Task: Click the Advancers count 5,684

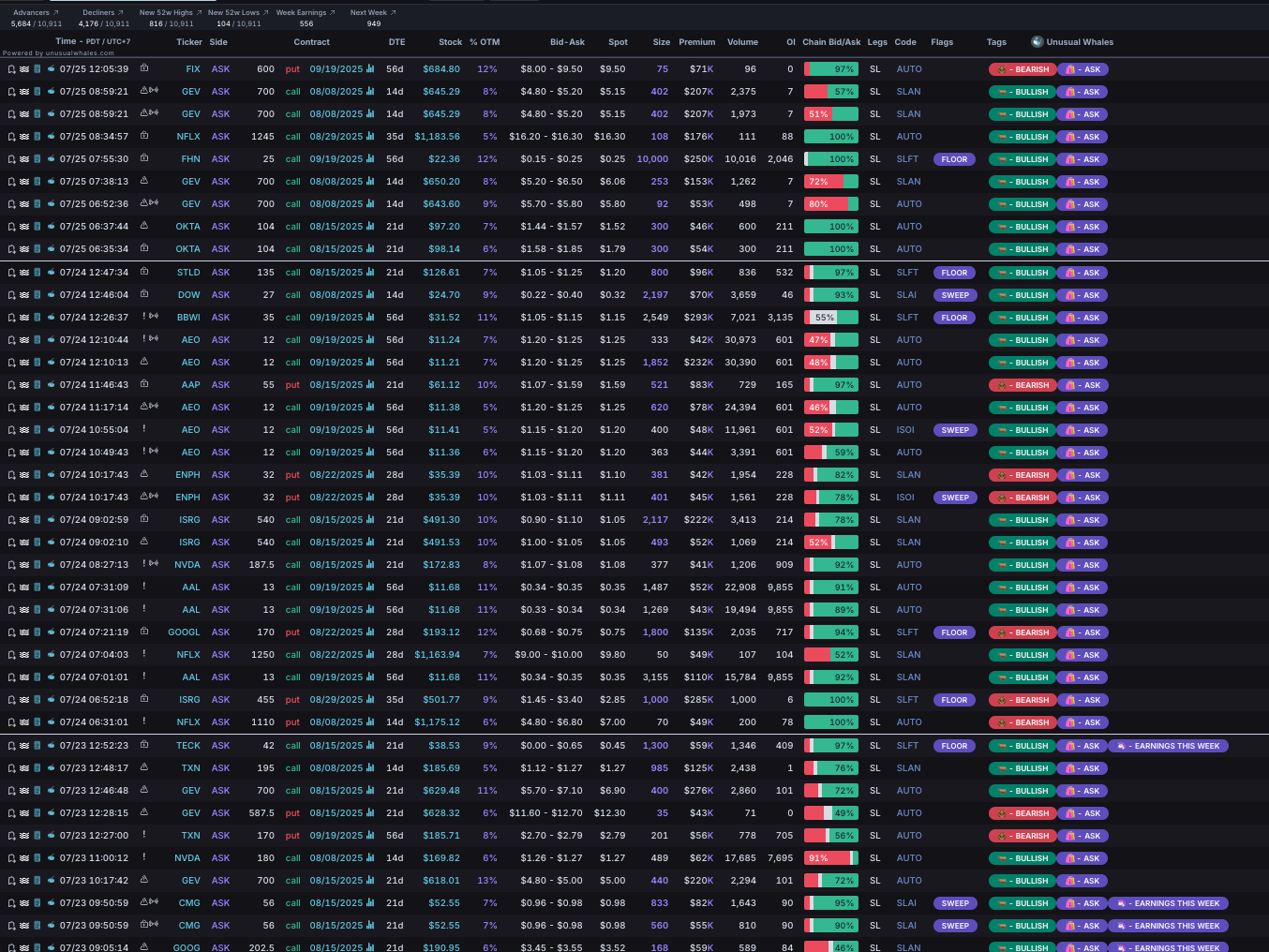Action: coord(21,23)
